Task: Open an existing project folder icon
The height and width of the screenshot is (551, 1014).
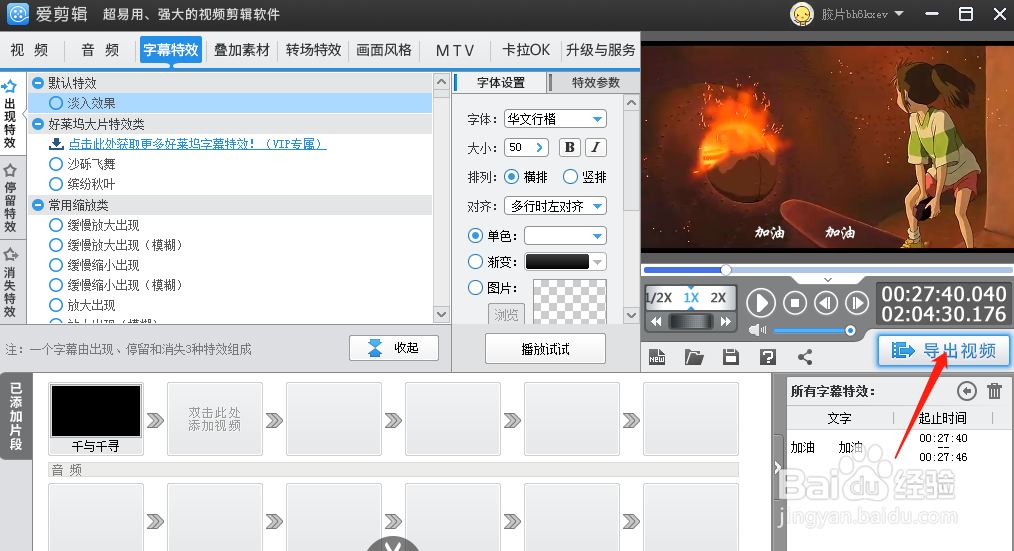Action: (x=694, y=356)
